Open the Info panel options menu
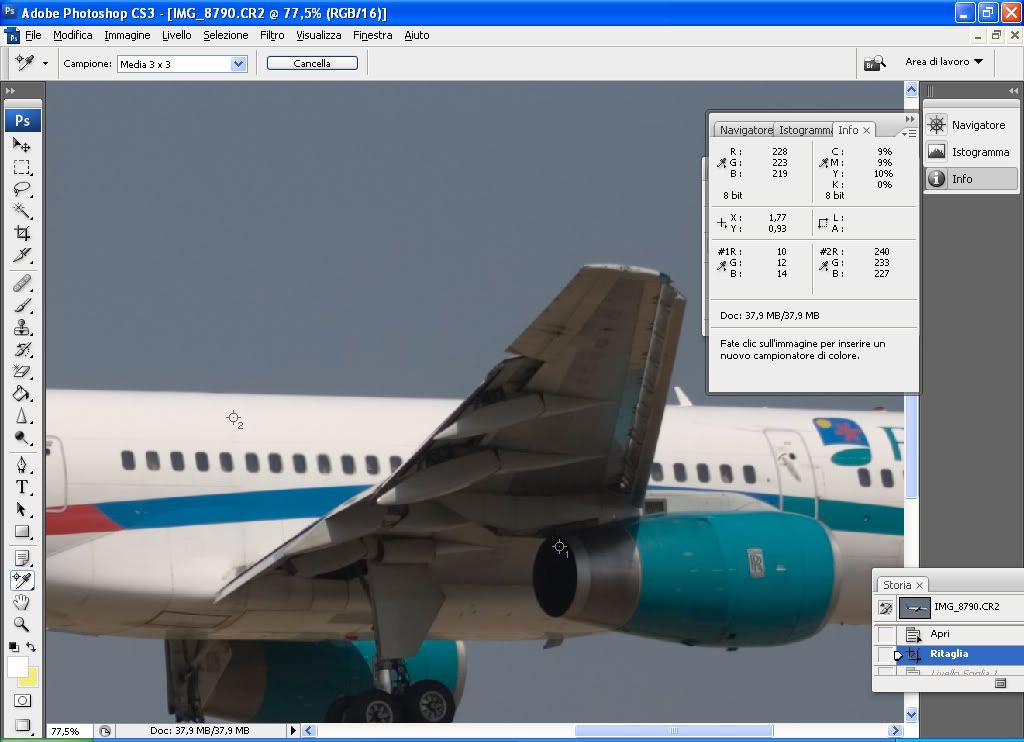 pyautogui.click(x=908, y=131)
